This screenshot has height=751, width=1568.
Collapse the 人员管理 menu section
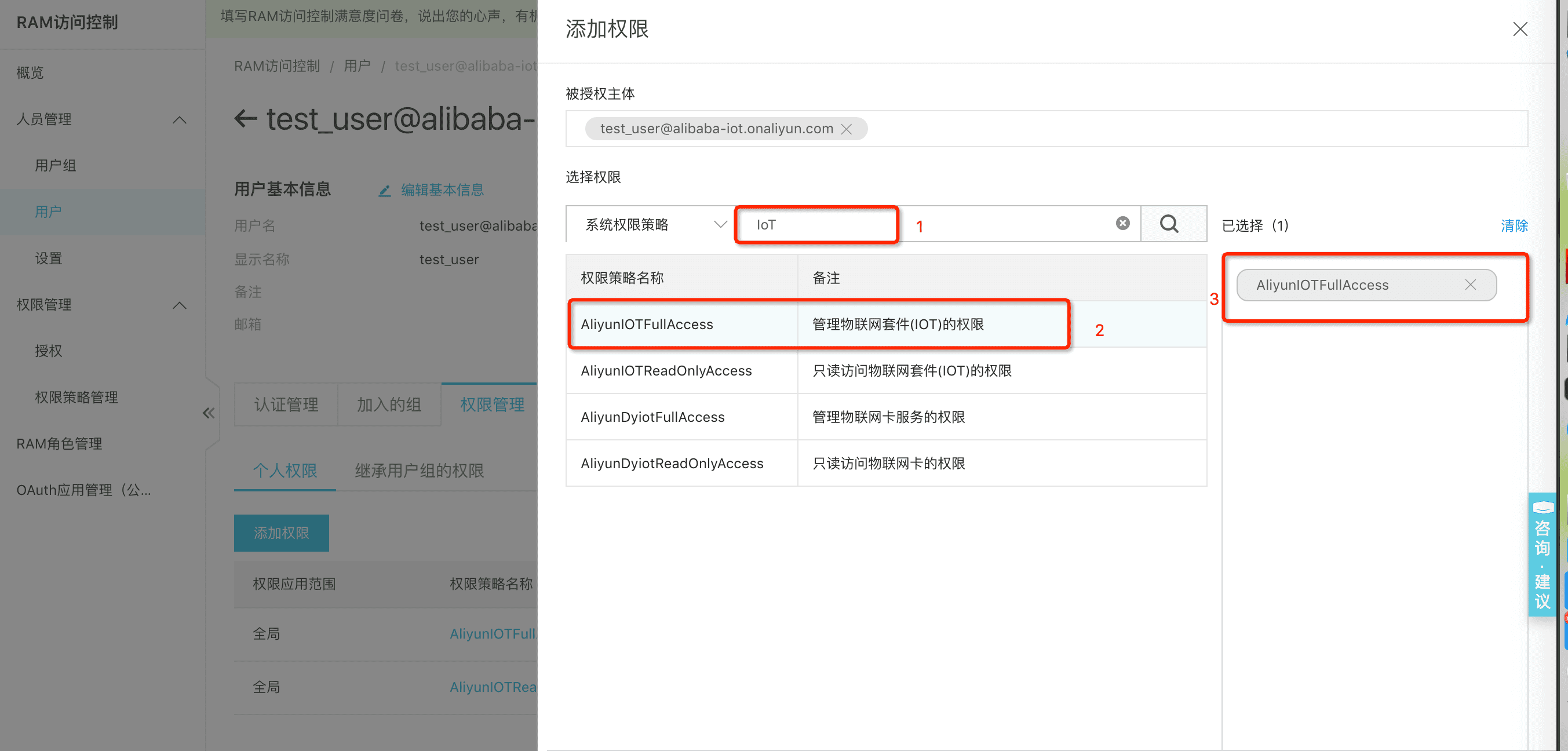coord(179,120)
